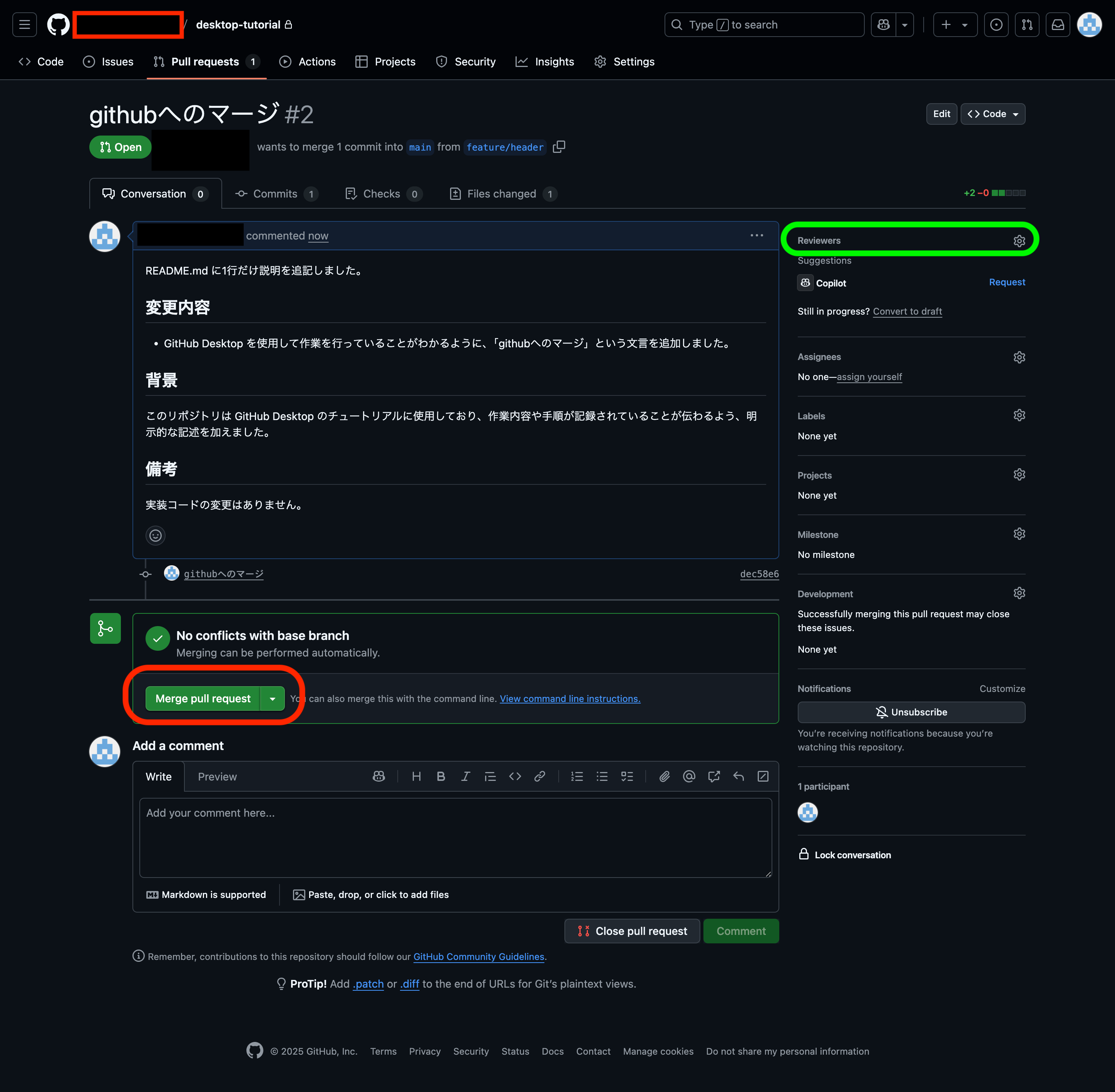1115x1092 pixels.
Task: Click the main base branch label
Action: click(420, 147)
